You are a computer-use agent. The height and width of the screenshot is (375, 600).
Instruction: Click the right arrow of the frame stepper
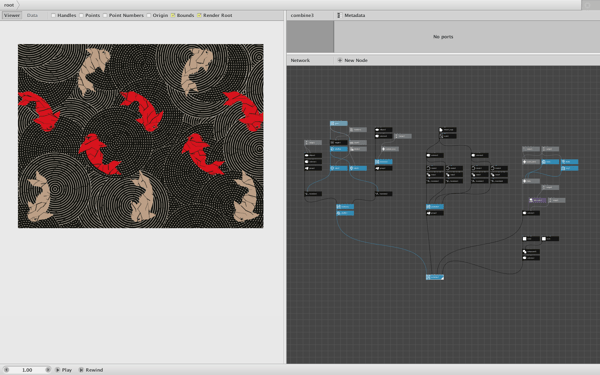tap(48, 370)
